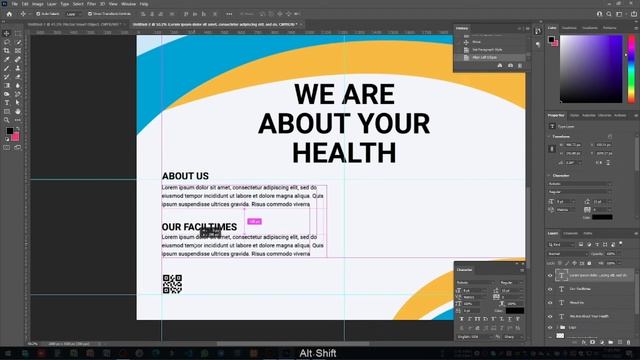Viewport: 640px width, 360px height.
Task: Select the Rectangular Marquee tool
Action: coord(18,33)
